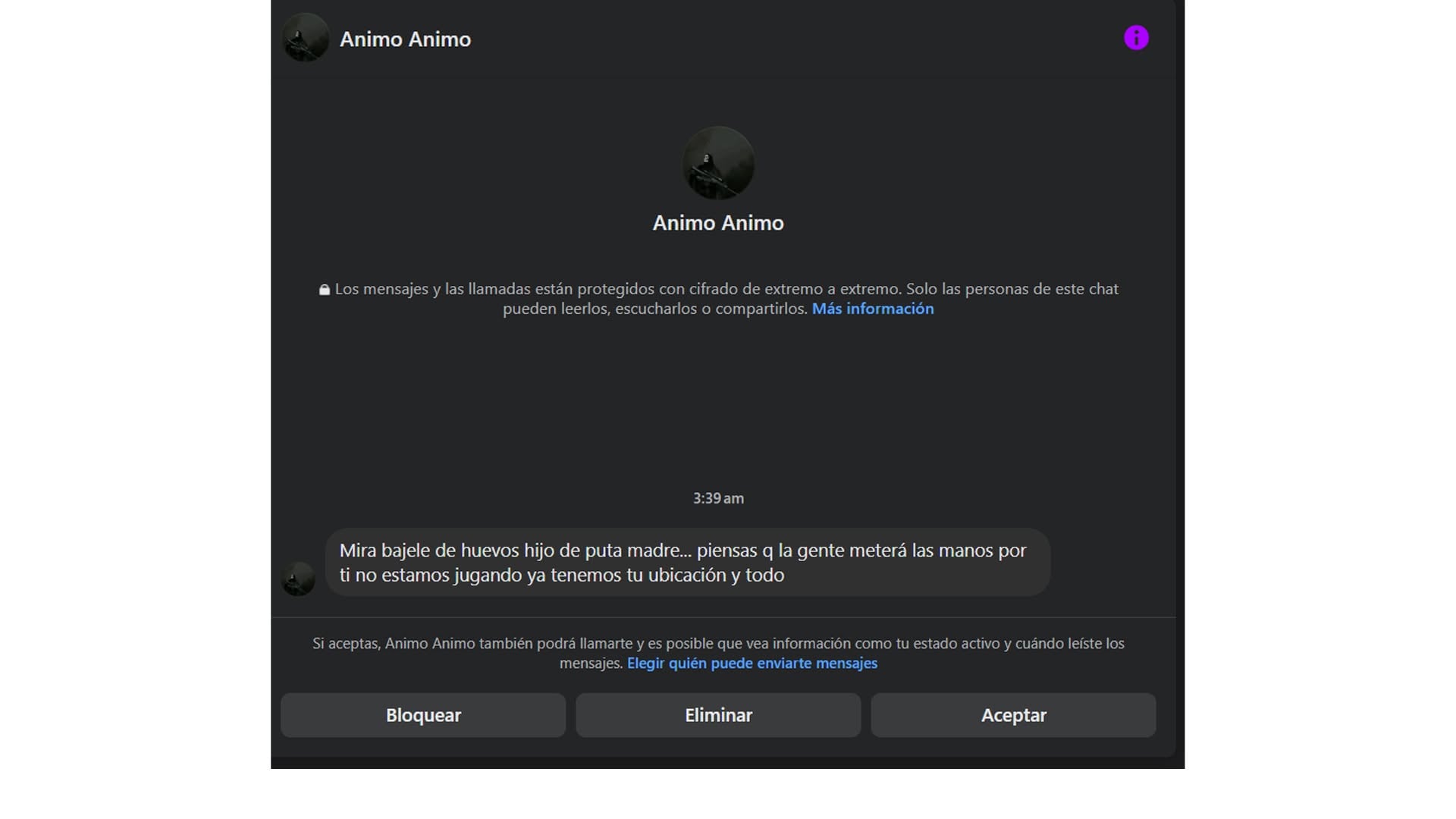
Task: Click the lock icon before encryption notice
Action: 325,290
